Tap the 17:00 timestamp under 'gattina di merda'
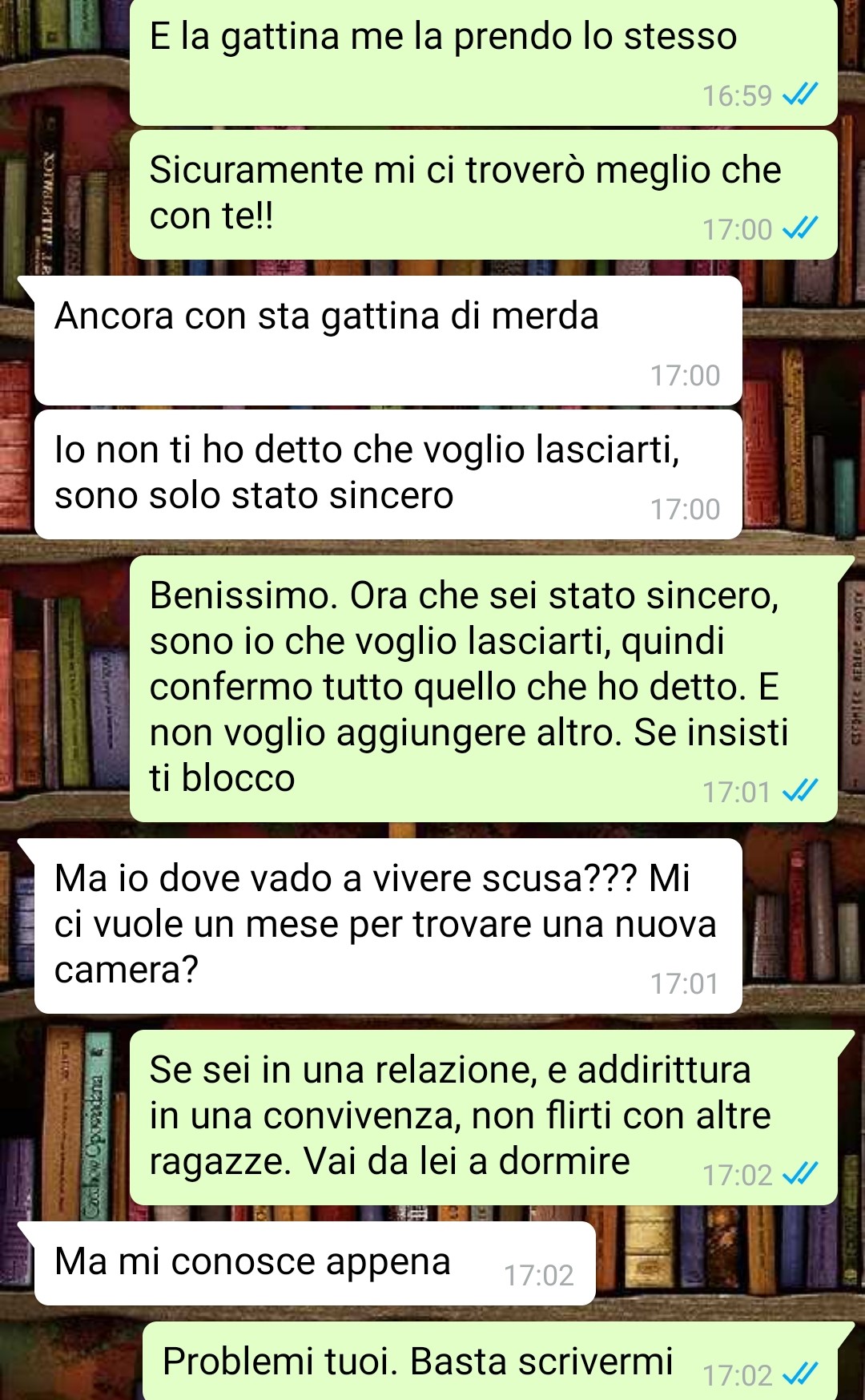The height and width of the screenshot is (1400, 865). coord(685,376)
